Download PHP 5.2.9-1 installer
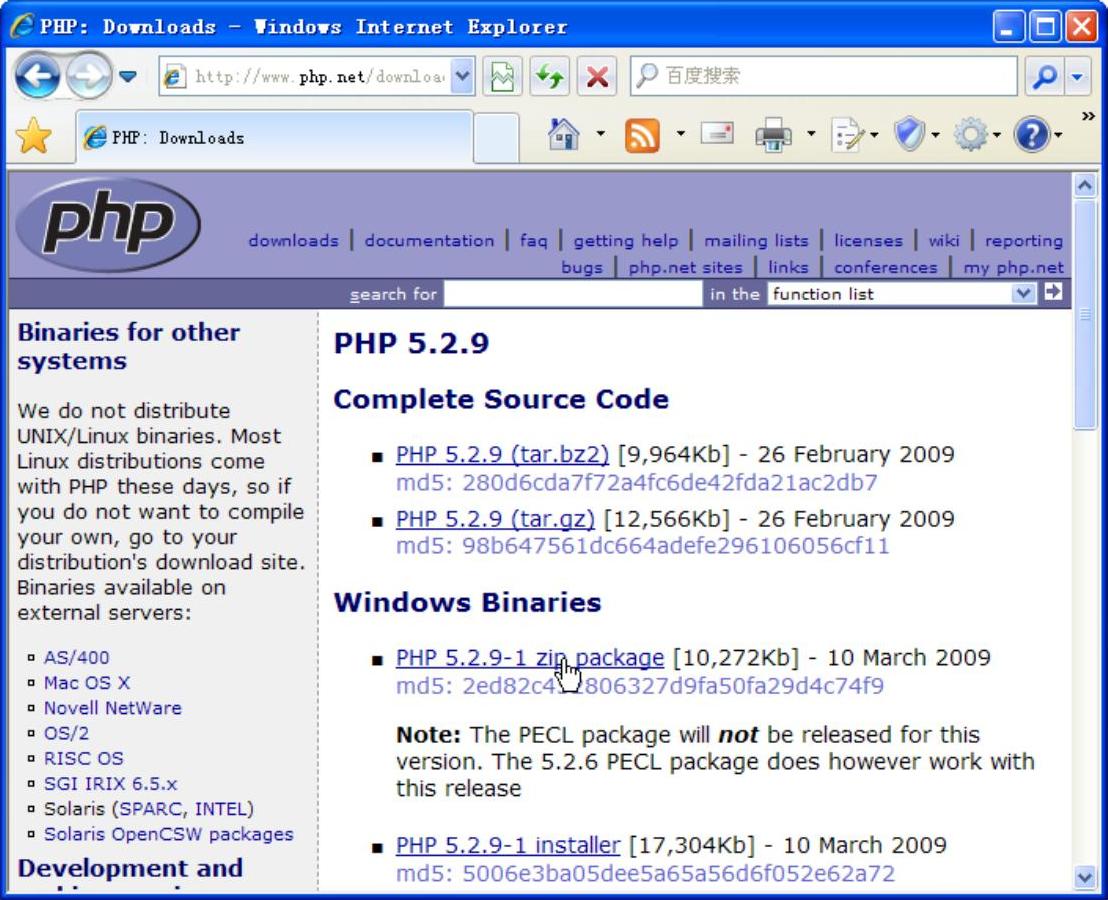Image resolution: width=1108 pixels, height=900 pixels. 507,845
